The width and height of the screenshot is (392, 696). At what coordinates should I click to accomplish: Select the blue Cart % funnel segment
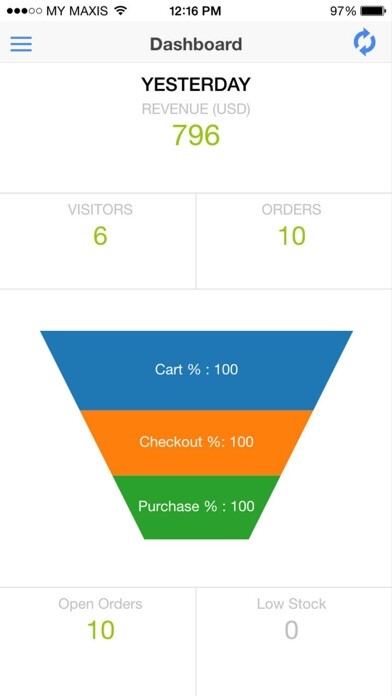pyautogui.click(x=196, y=370)
